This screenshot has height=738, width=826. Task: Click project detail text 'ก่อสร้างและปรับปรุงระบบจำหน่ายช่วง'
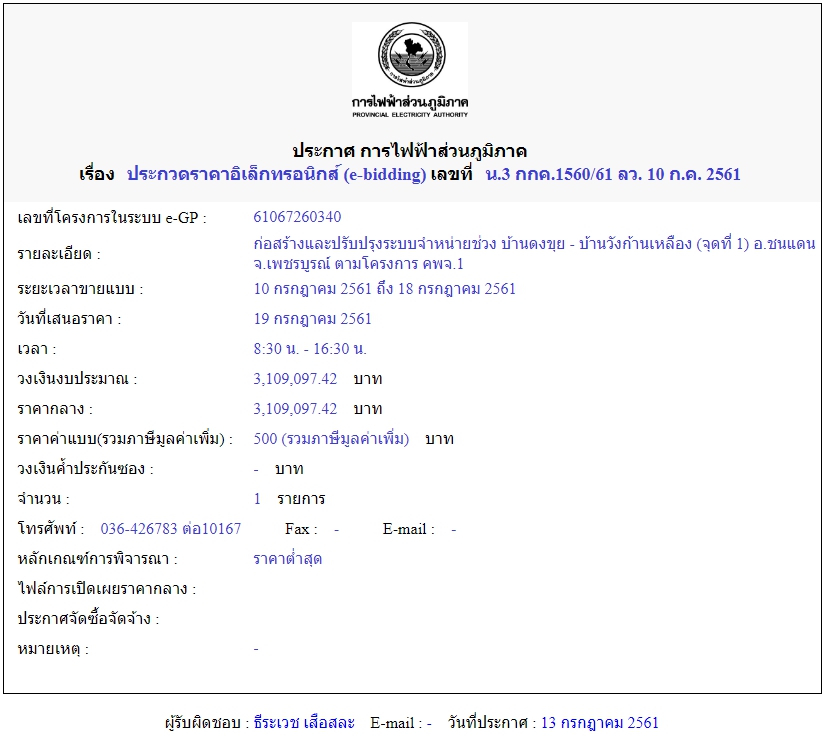coord(375,244)
